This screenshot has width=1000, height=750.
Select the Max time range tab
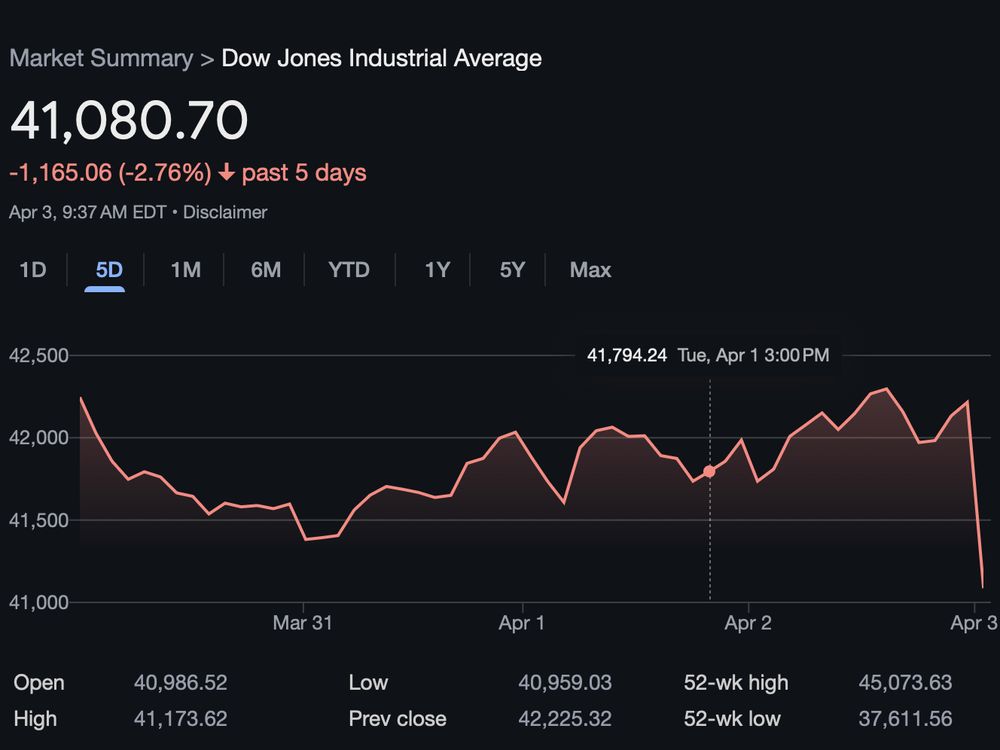[591, 270]
